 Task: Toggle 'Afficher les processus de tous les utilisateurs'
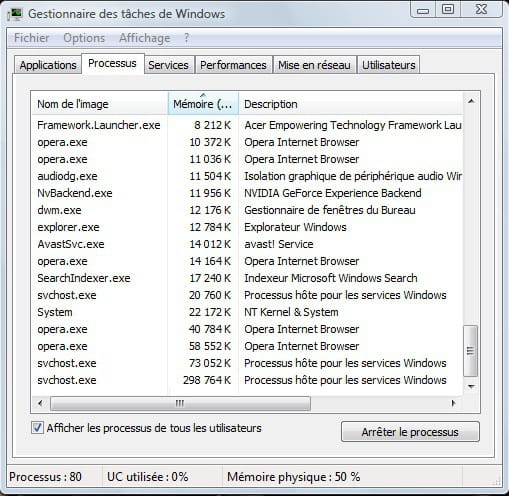(x=37, y=428)
